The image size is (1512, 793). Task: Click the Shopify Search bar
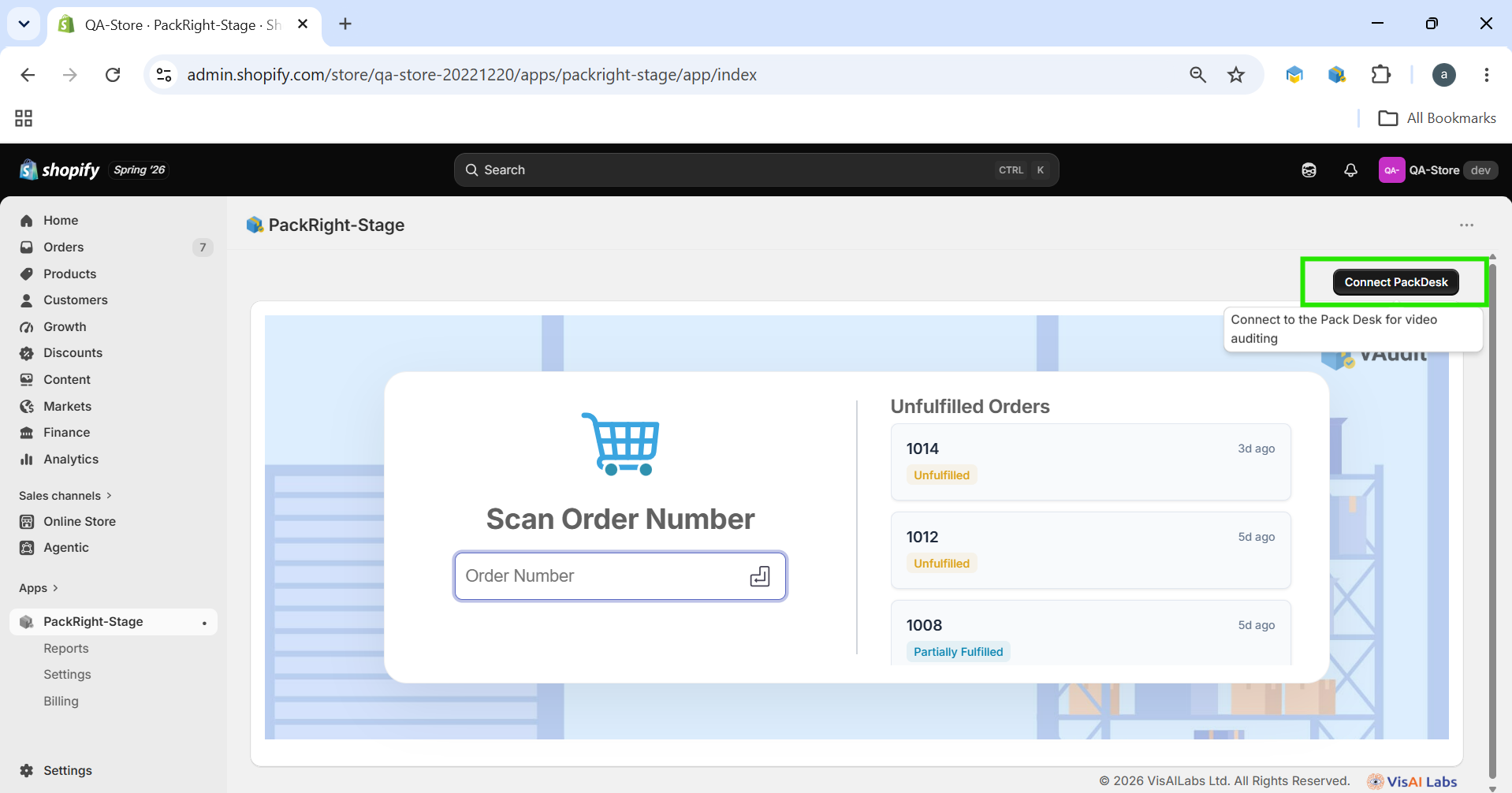point(756,170)
